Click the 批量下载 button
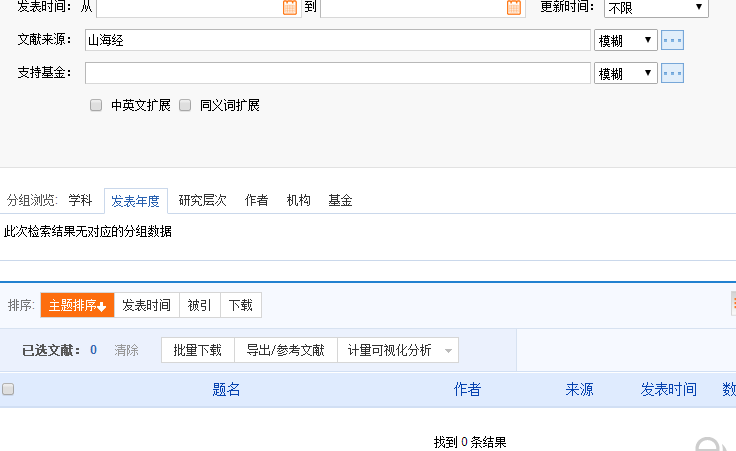This screenshot has width=736, height=451. tap(198, 350)
